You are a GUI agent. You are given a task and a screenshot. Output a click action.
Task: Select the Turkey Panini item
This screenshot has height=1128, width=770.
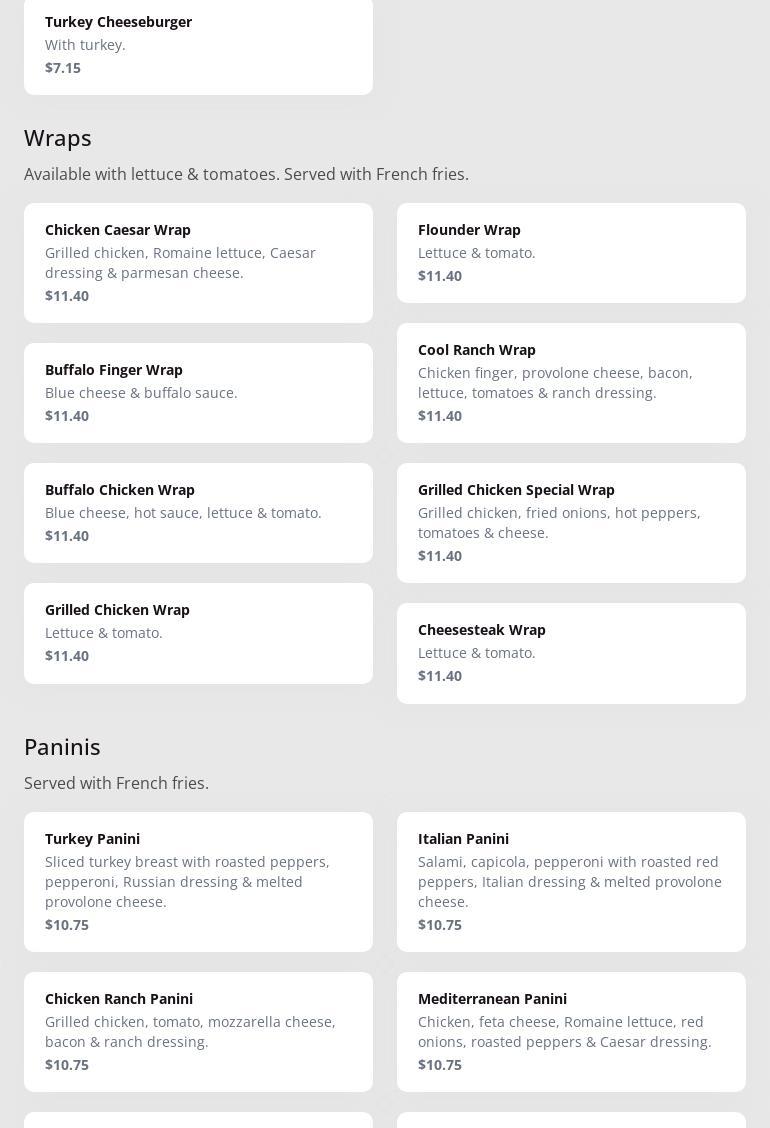198,882
